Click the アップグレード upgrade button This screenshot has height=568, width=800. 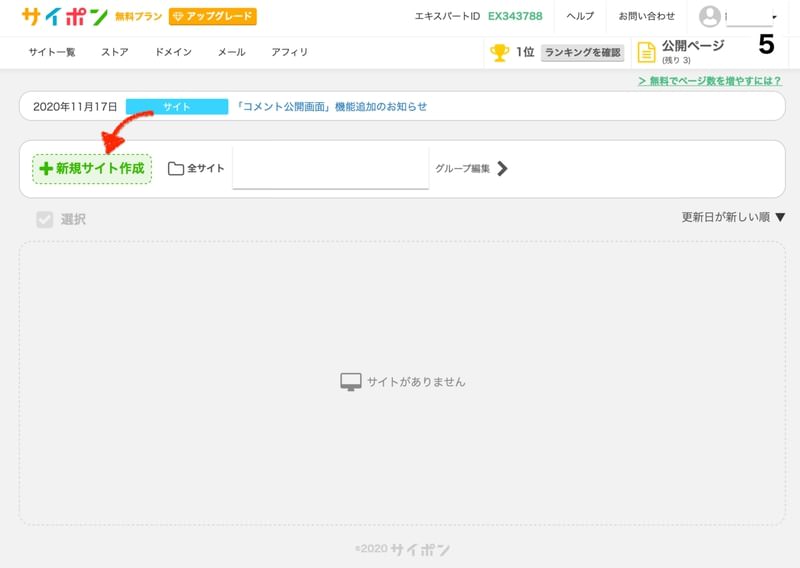click(213, 16)
